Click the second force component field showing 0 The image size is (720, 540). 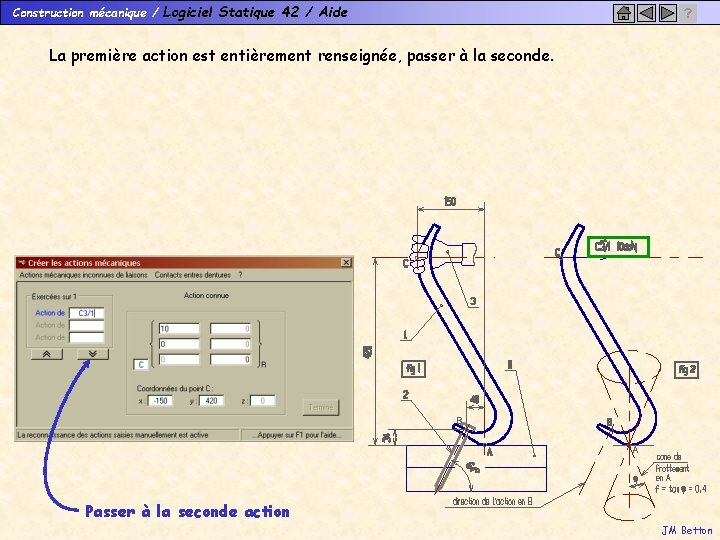179,344
